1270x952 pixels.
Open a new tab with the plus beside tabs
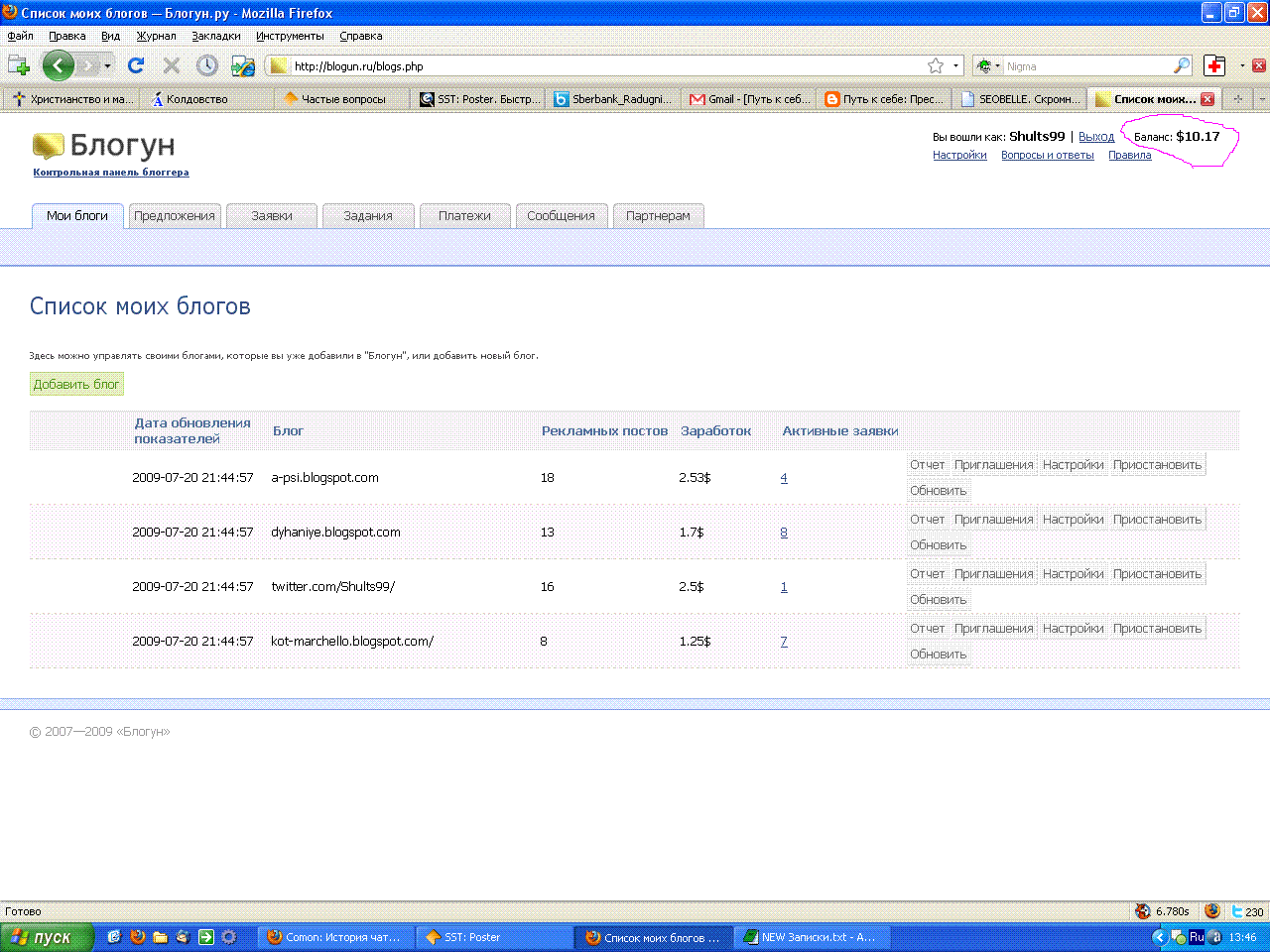[x=1237, y=99]
